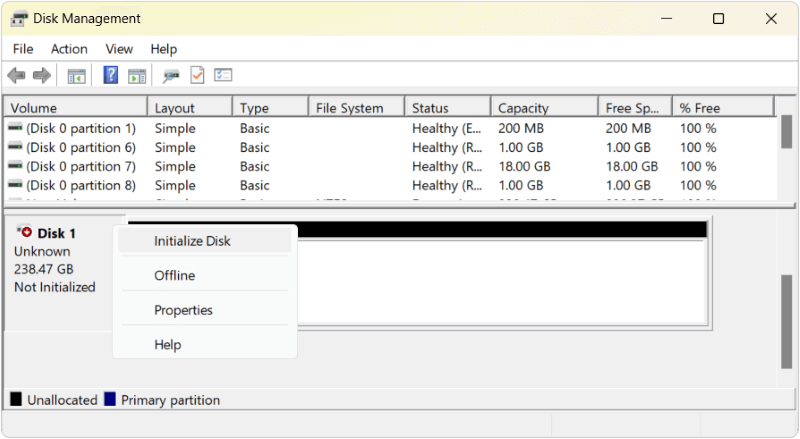The width and height of the screenshot is (800, 439).
Task: Click the blue Primary partition legend swatch
Action: pos(110,400)
